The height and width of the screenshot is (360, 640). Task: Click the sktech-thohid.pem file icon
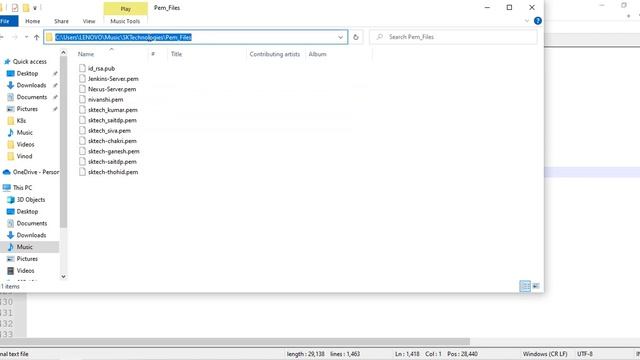pyautogui.click(x=82, y=172)
